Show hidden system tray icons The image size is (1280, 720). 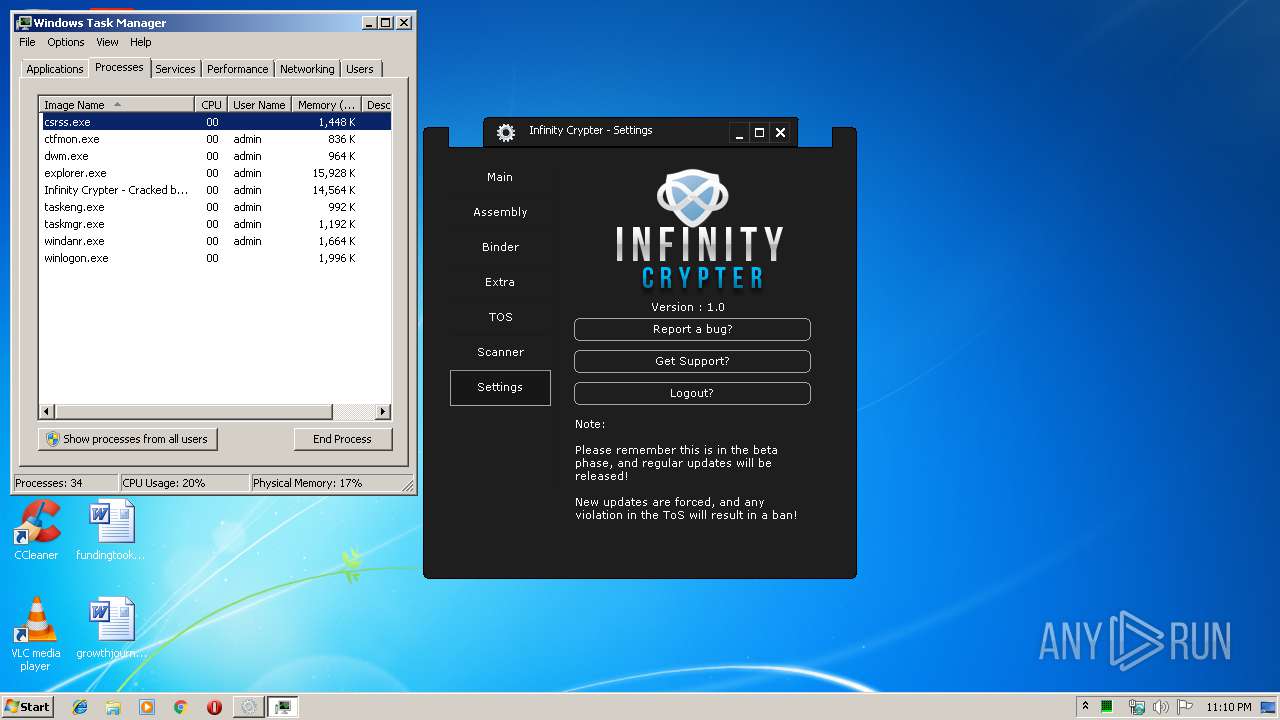pos(1085,707)
